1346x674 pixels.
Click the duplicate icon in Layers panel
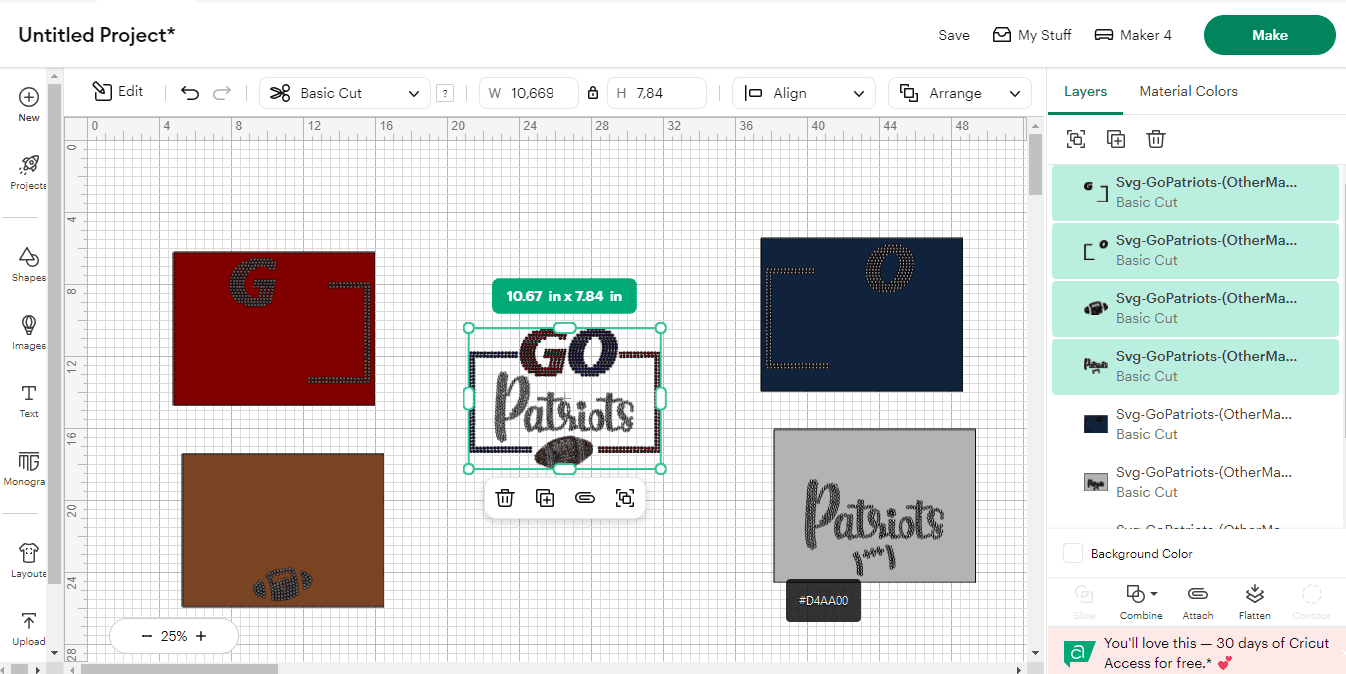point(1116,139)
